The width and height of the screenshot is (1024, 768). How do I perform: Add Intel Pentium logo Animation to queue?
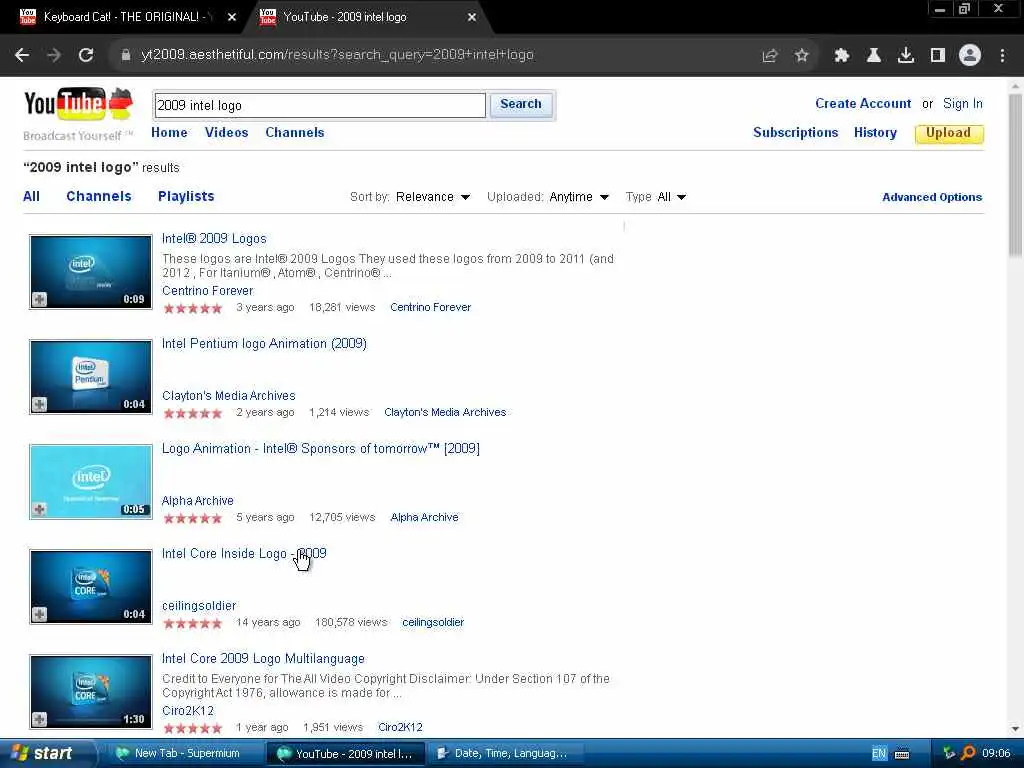click(39, 404)
